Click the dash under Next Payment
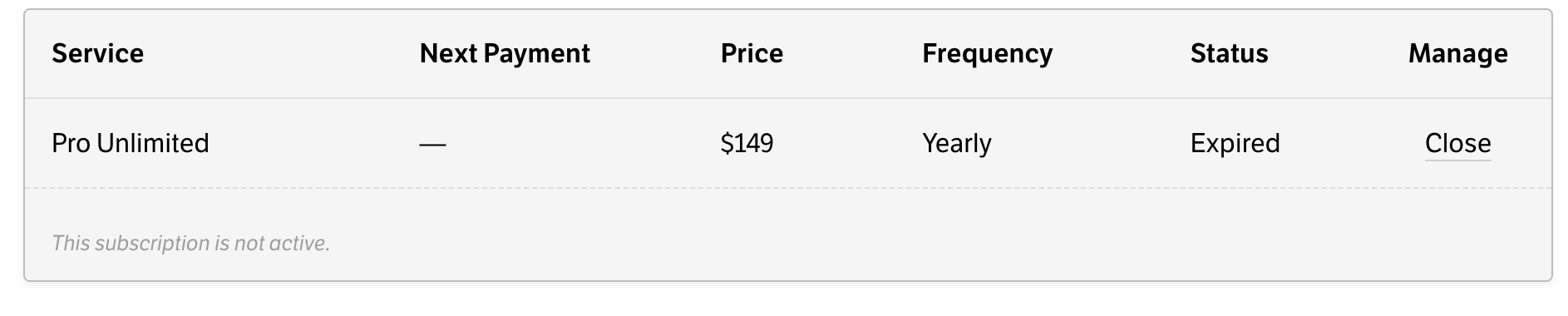Image resolution: width=1568 pixels, height=316 pixels. click(x=432, y=145)
